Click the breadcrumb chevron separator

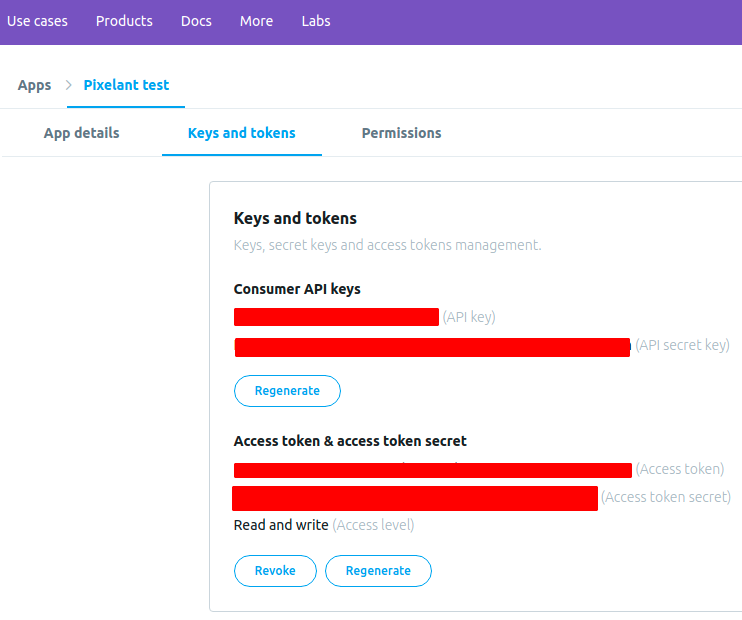(x=68, y=85)
